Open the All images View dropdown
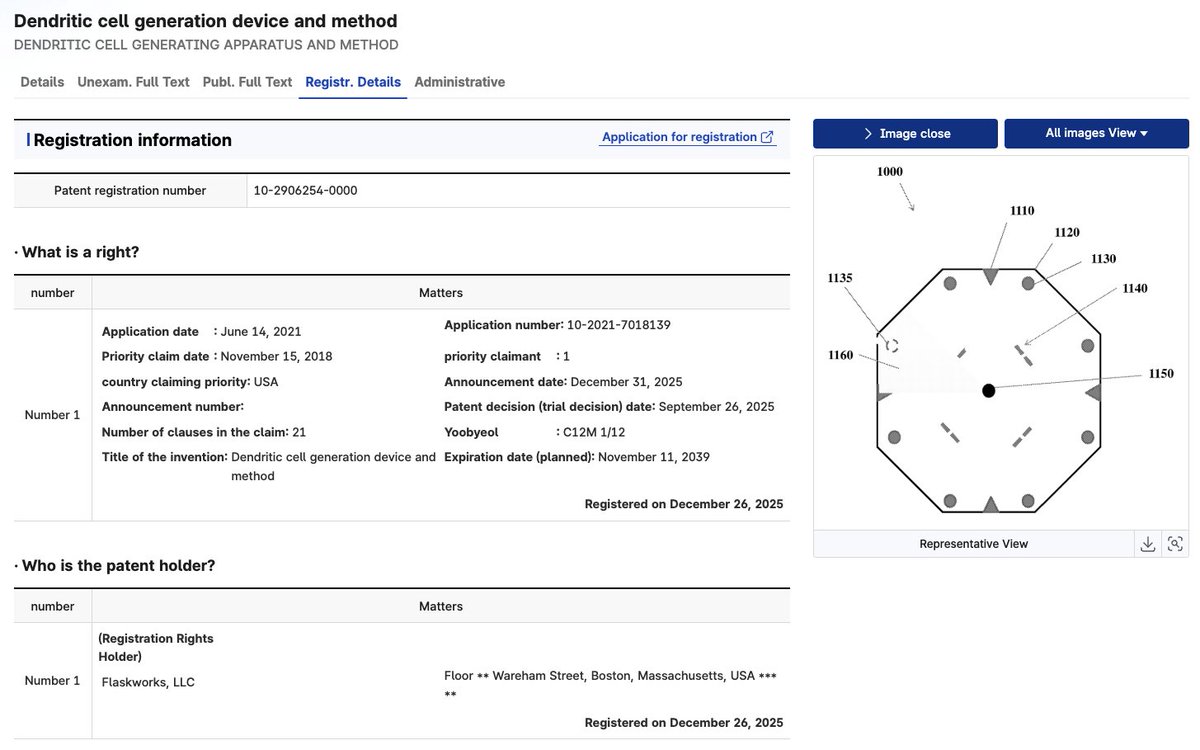Viewport: 1200px width, 750px height. tap(1096, 133)
